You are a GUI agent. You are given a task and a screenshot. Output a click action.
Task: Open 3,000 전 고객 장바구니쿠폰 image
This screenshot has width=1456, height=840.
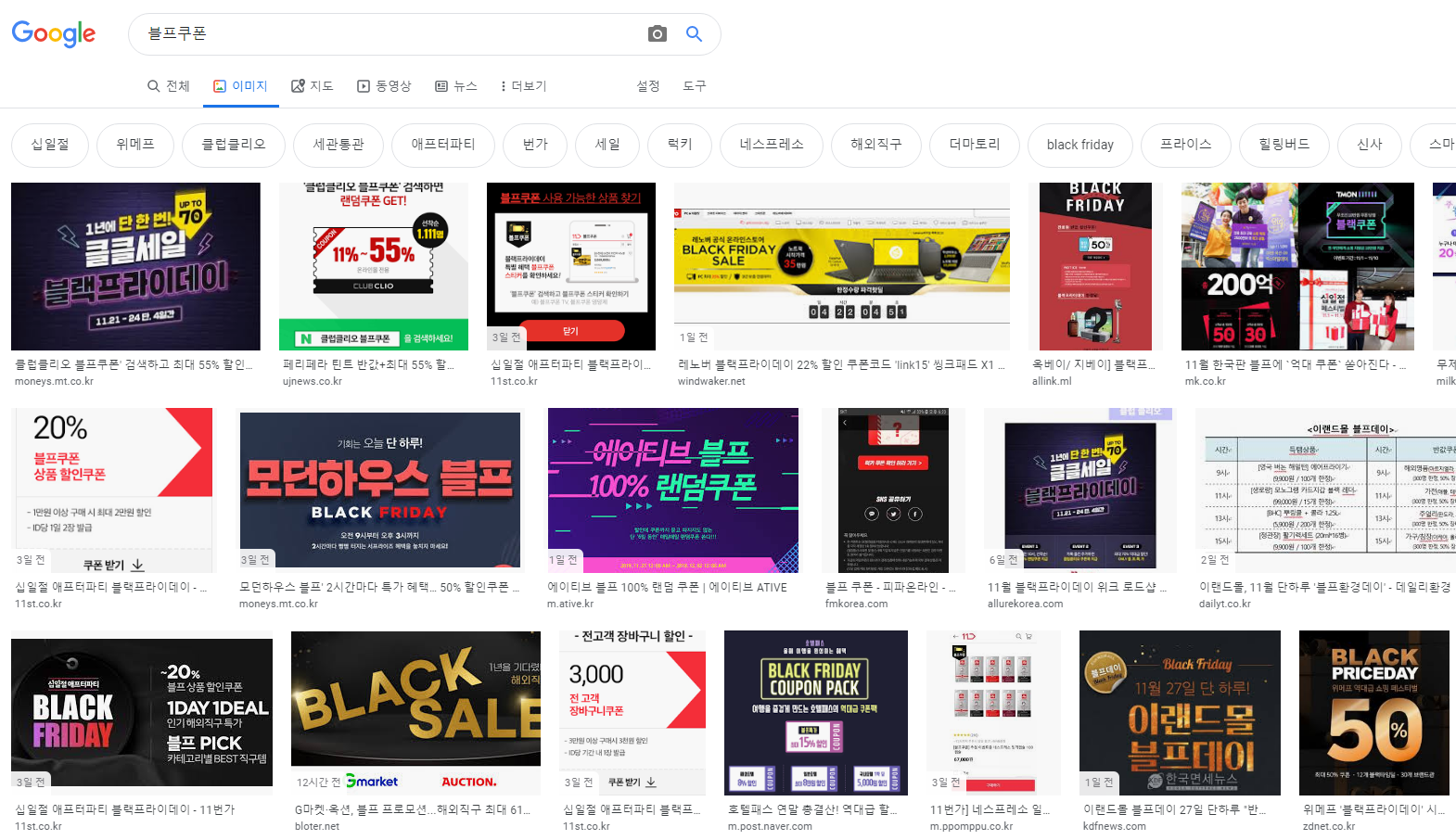point(632,713)
